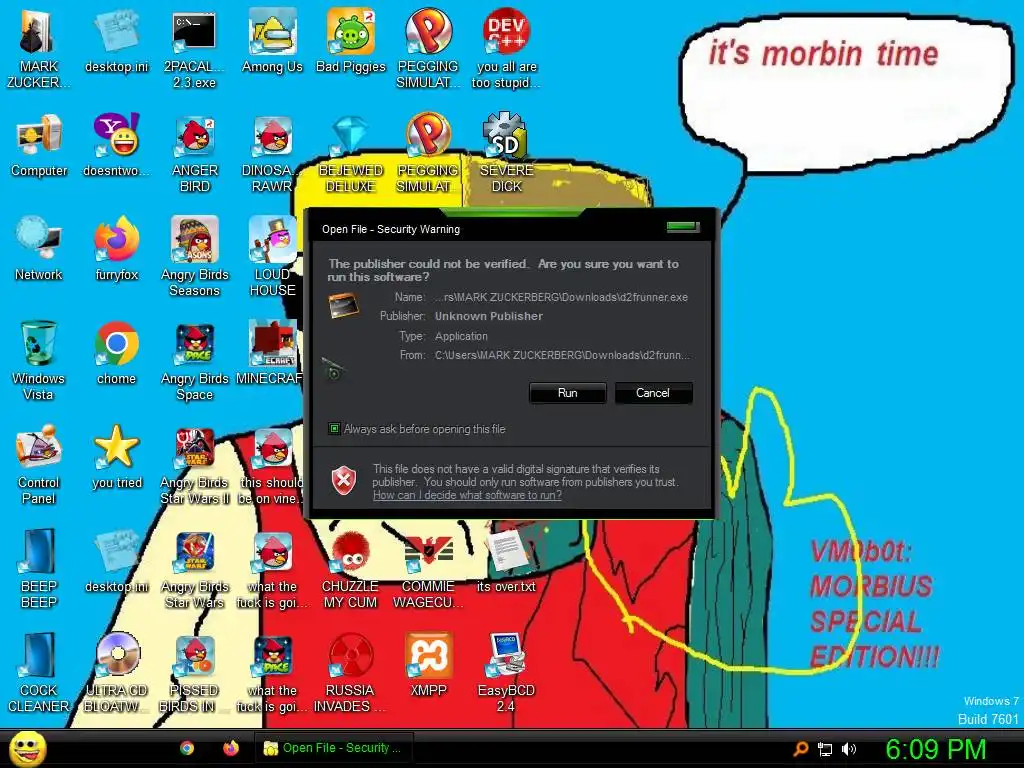Click Cancel in the security warning
The width and height of the screenshot is (1024, 768).
coord(652,393)
